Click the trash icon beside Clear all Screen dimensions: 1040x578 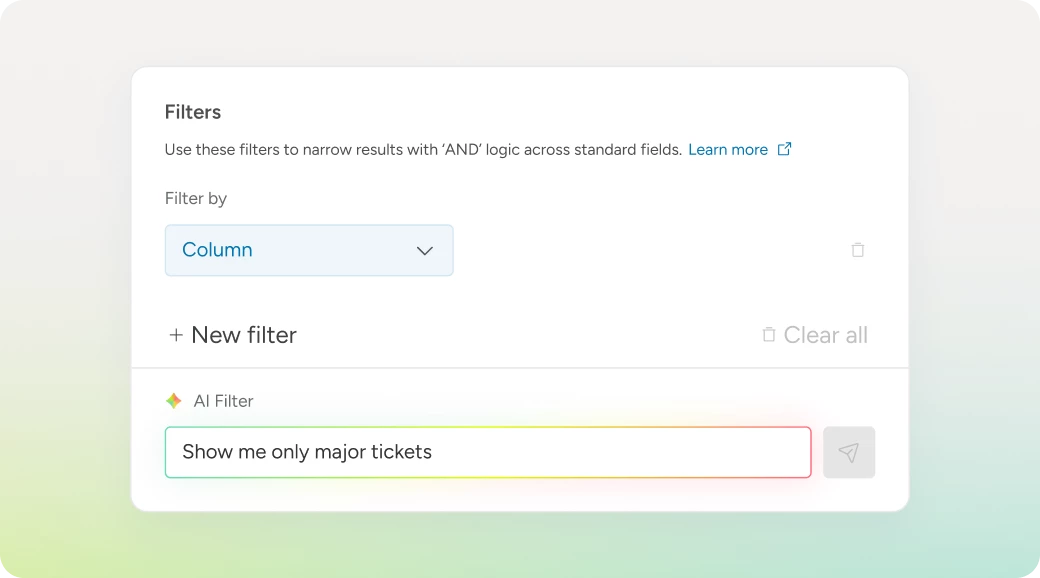769,335
